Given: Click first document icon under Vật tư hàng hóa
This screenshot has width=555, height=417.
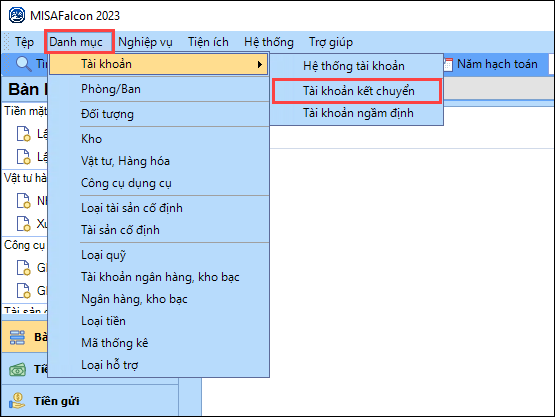Looking at the screenshot, I should coord(24,201).
